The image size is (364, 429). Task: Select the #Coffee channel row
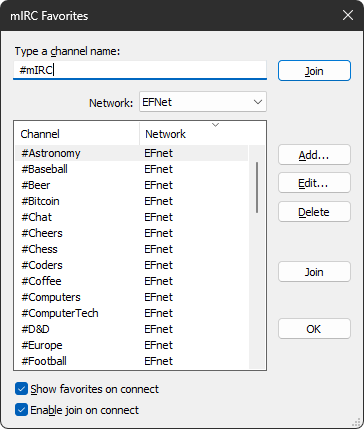pyautogui.click(x=132, y=281)
